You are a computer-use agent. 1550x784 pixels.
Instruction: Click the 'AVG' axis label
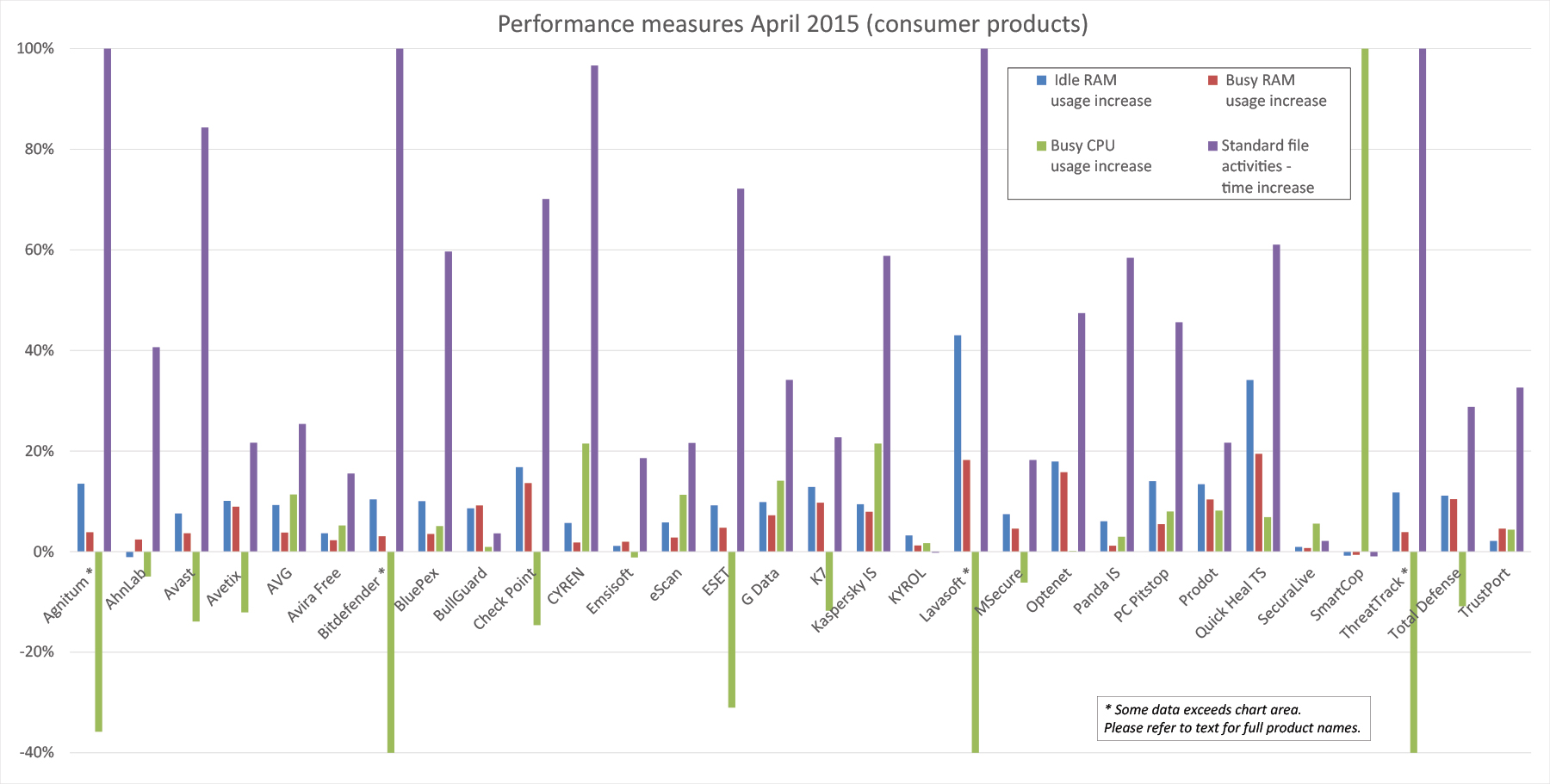pyautogui.click(x=279, y=580)
